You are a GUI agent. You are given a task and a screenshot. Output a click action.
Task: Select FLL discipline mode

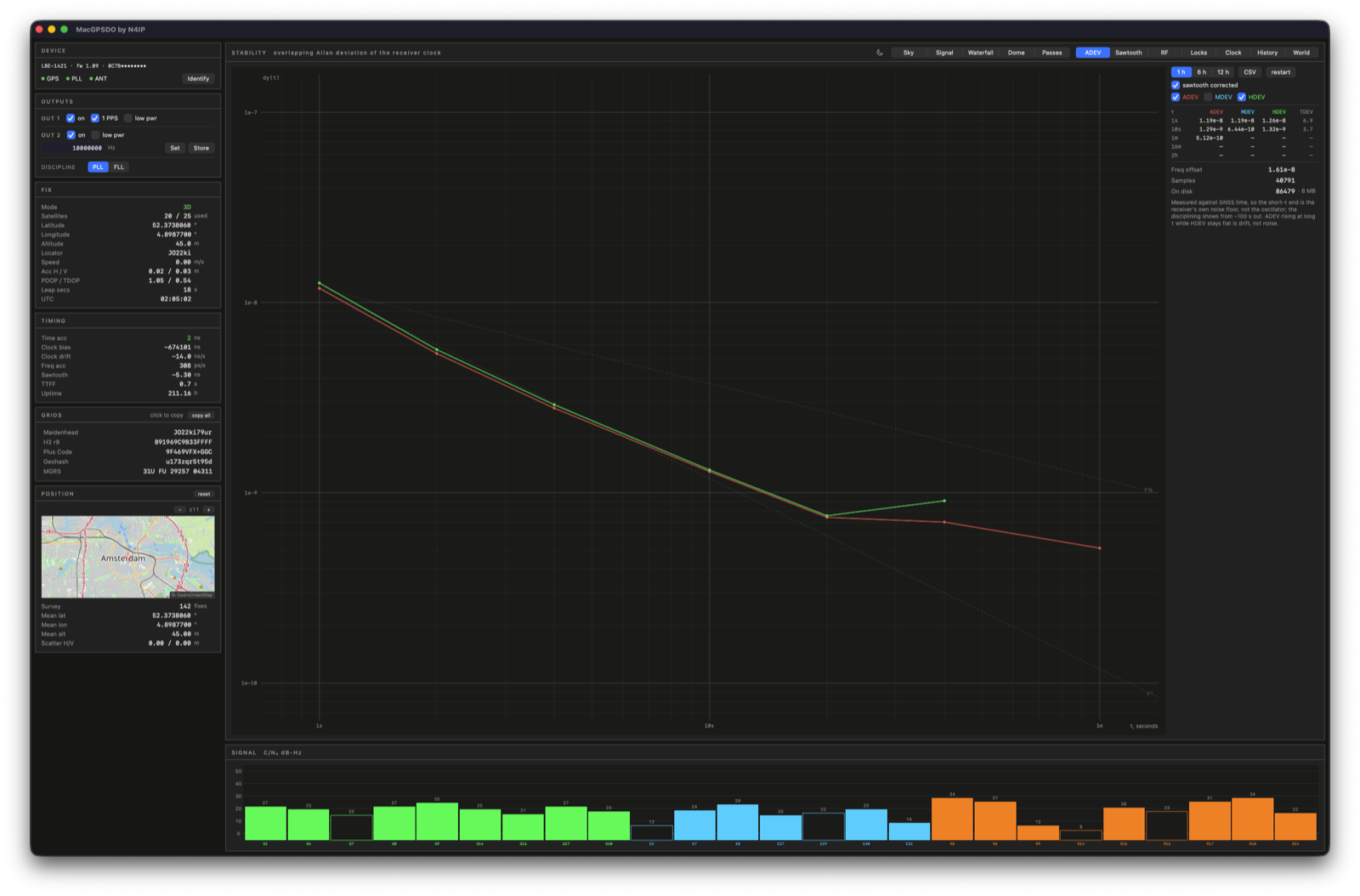tap(119, 167)
